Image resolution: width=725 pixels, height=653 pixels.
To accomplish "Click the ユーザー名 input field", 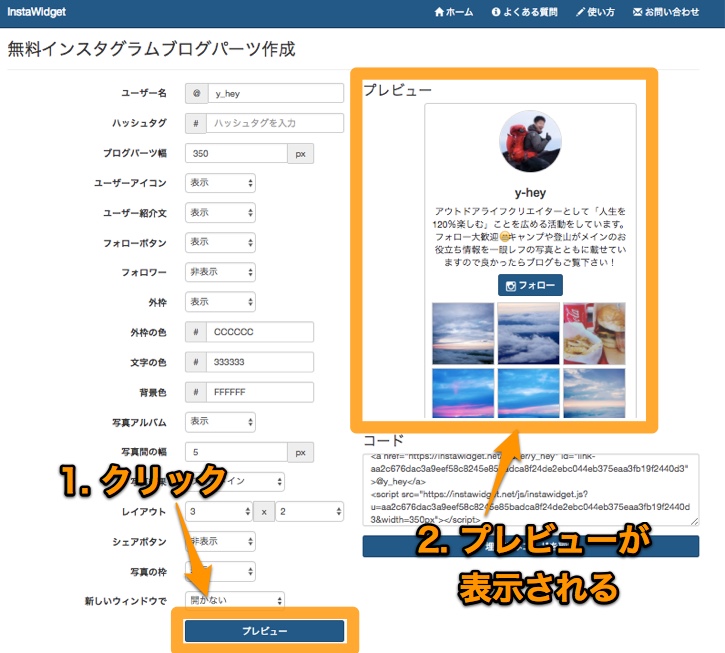I will tap(276, 93).
